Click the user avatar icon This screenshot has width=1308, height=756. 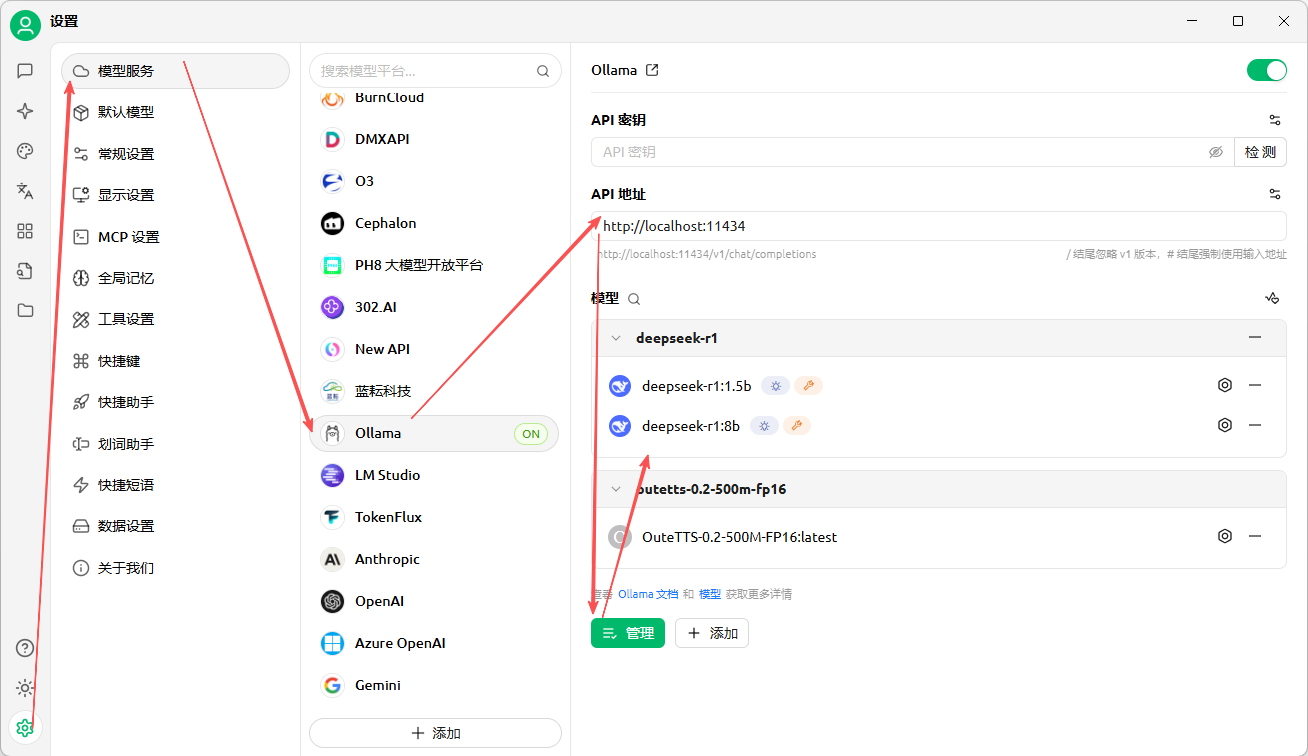25,25
